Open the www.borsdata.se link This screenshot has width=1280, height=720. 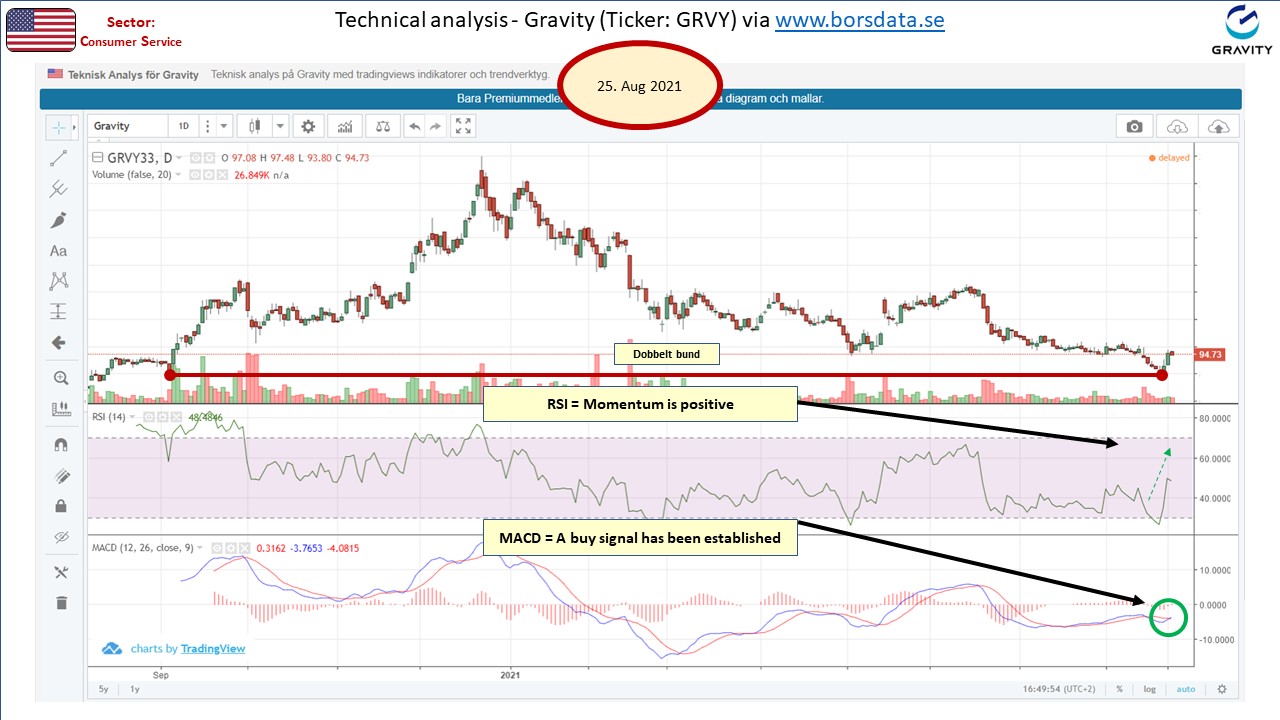(859, 20)
